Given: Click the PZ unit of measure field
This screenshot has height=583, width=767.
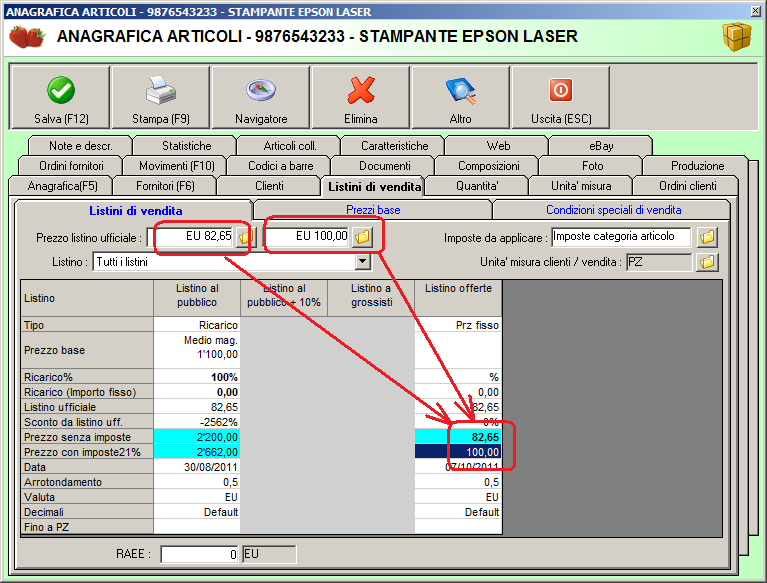Looking at the screenshot, I should click(659, 262).
